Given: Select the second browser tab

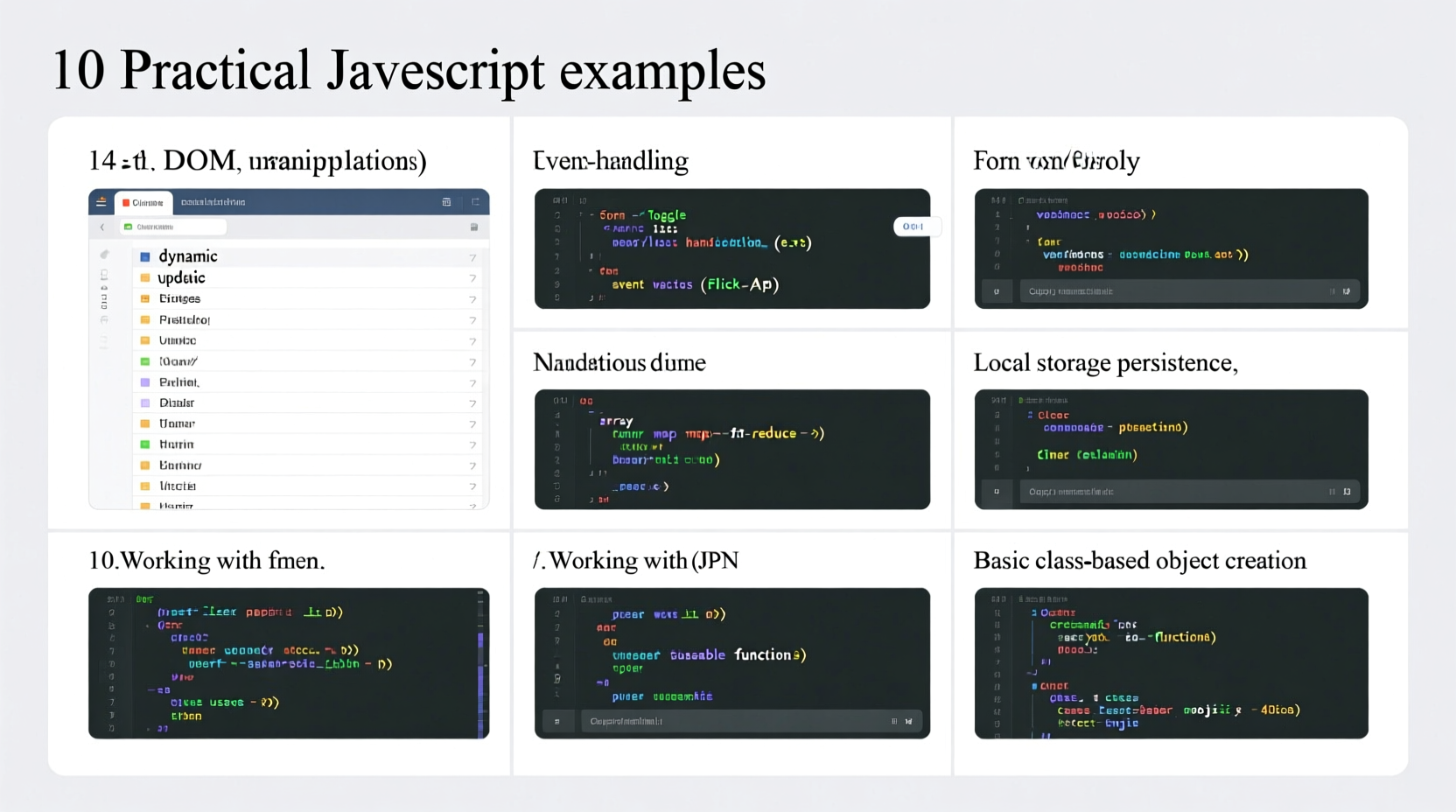Looking at the screenshot, I should pyautogui.click(x=212, y=202).
